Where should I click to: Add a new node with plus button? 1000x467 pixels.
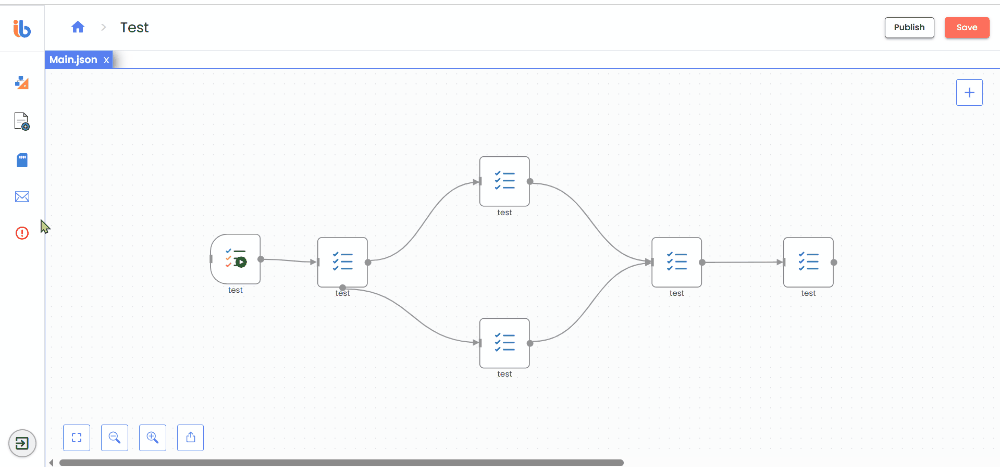pyautogui.click(x=969, y=93)
